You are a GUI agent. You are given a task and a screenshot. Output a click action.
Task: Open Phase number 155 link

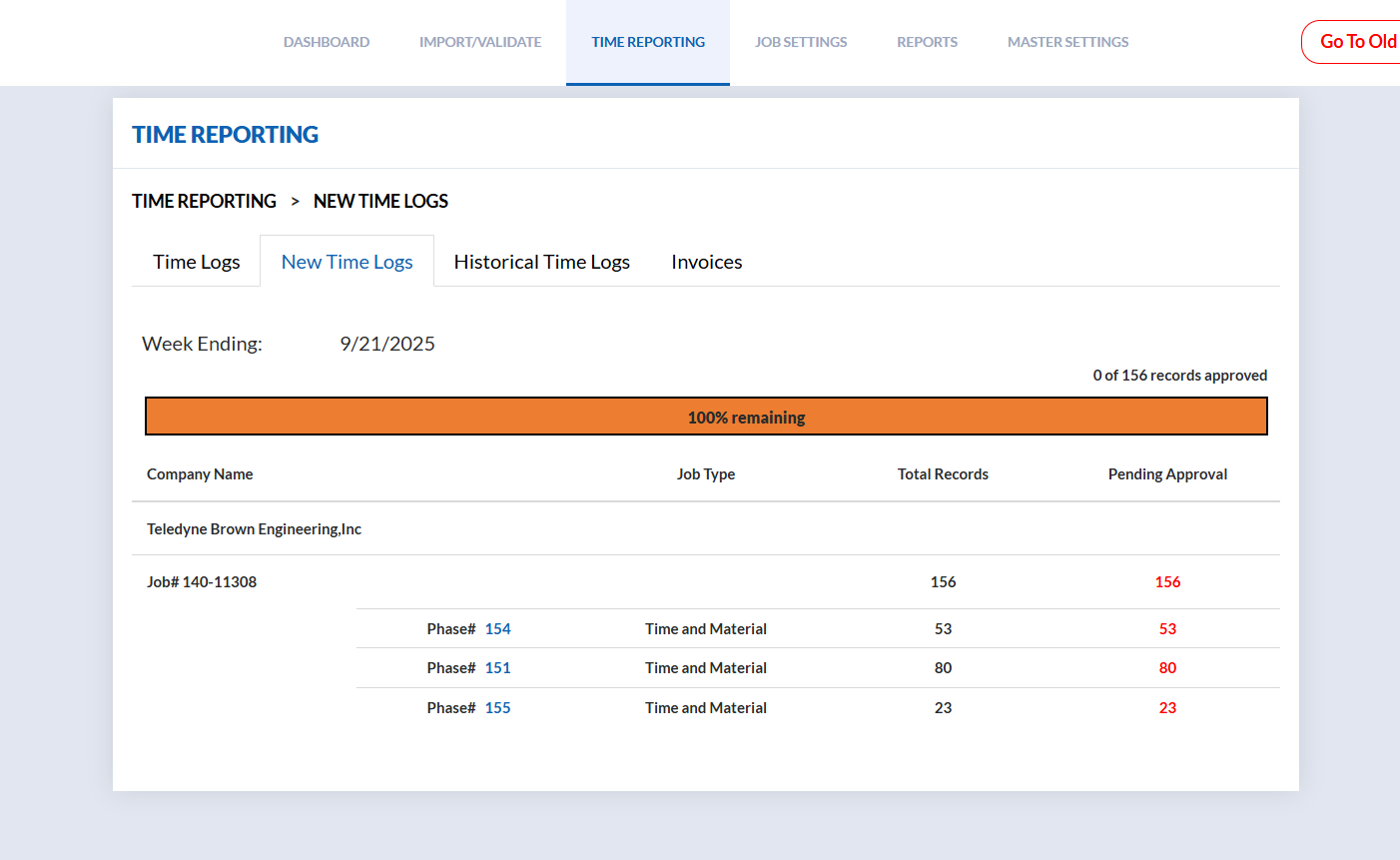point(497,708)
